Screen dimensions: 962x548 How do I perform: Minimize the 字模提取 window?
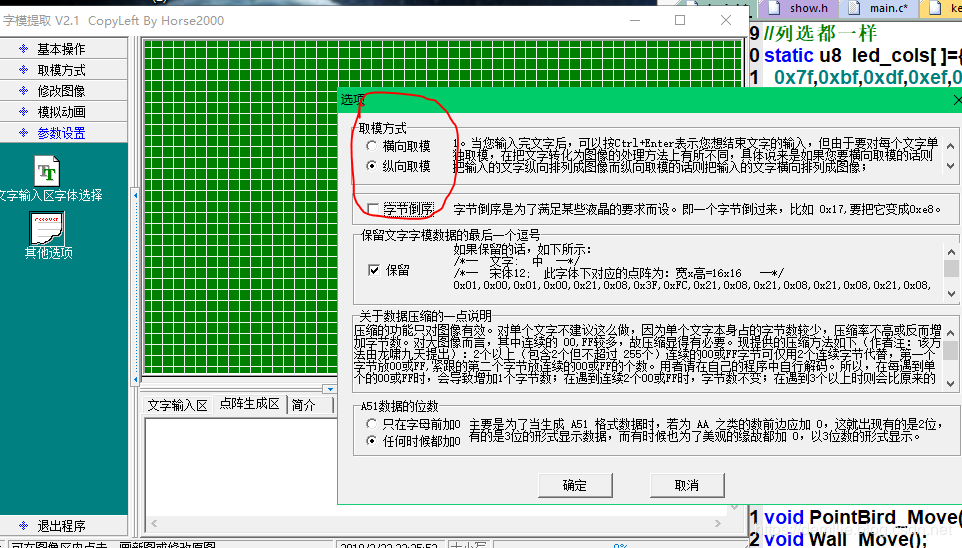tap(635, 20)
